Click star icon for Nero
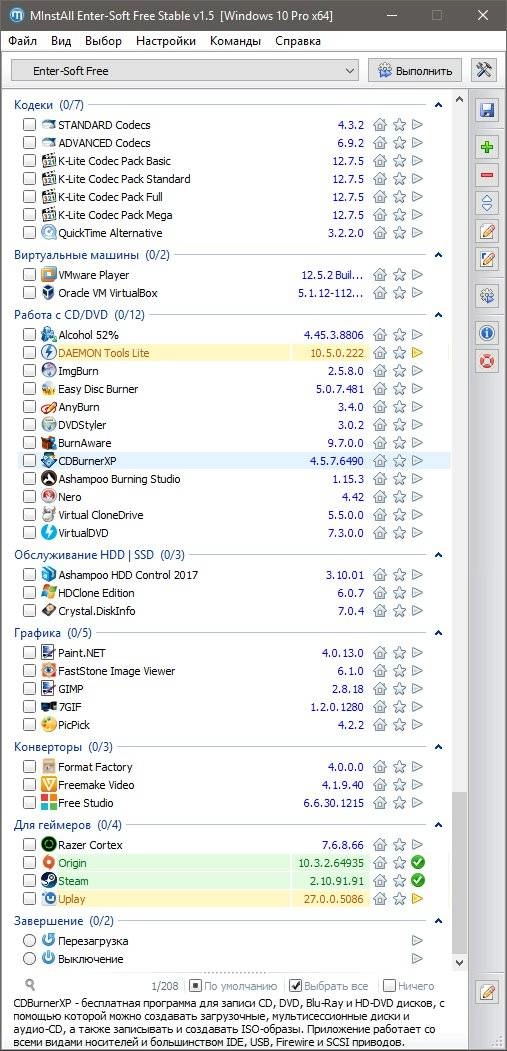Screen dimensions: 507x1051 pyautogui.click(x=399, y=497)
